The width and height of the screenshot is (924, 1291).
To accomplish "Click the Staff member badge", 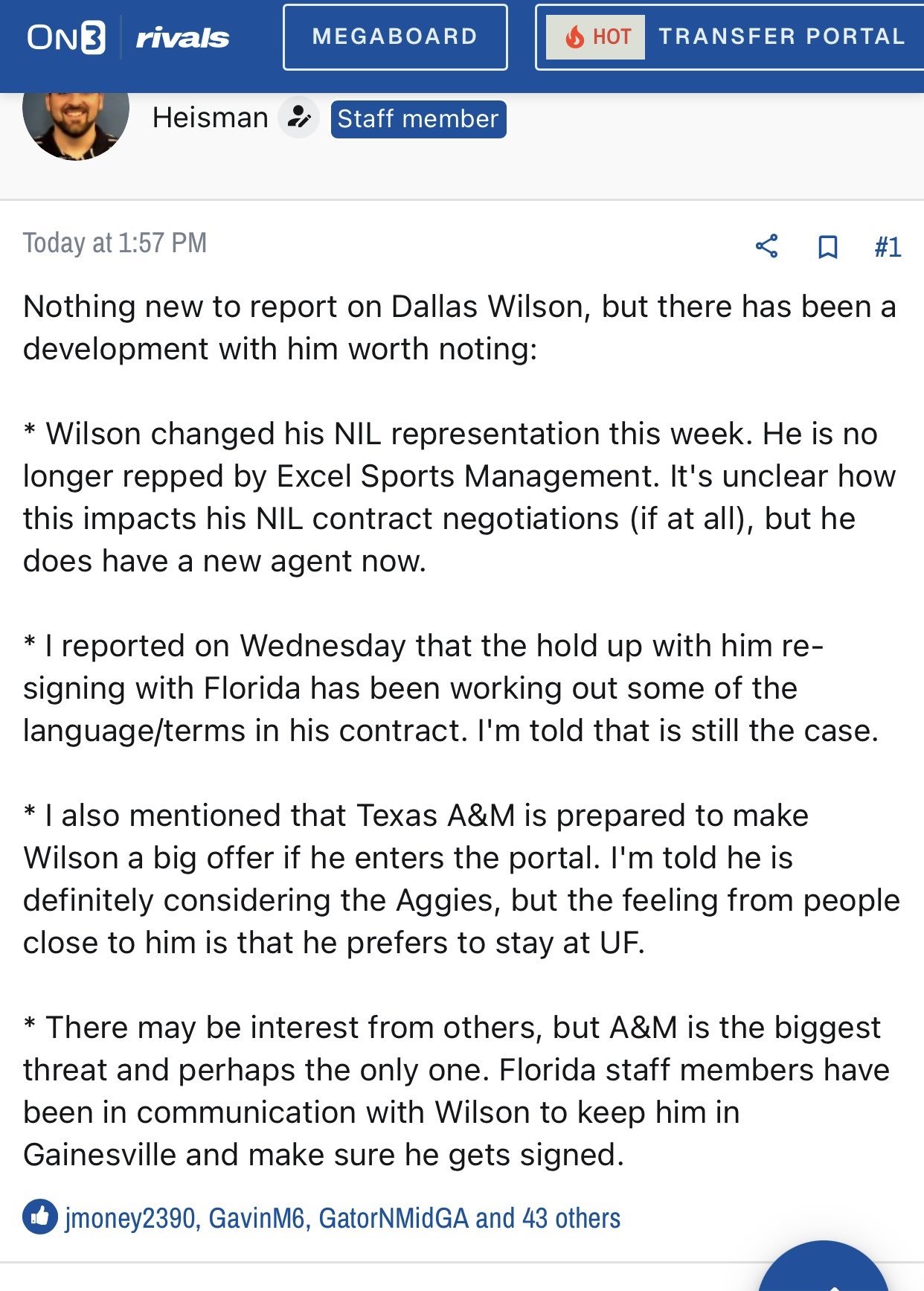I will 418,119.
